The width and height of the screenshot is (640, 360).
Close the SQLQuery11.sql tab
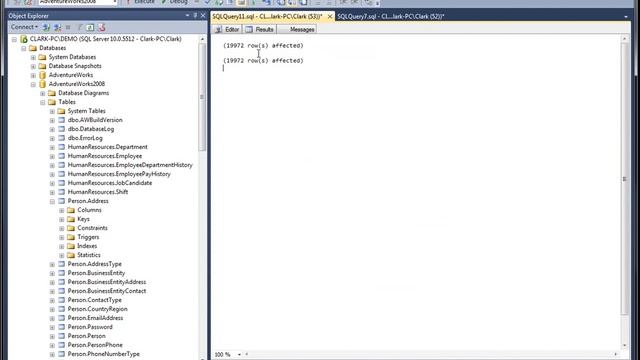[x=330, y=16]
